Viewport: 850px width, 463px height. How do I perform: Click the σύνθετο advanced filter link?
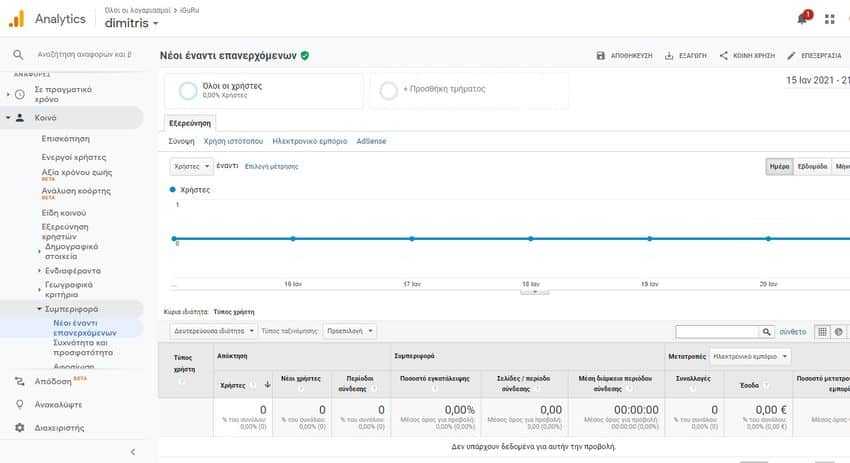point(793,332)
